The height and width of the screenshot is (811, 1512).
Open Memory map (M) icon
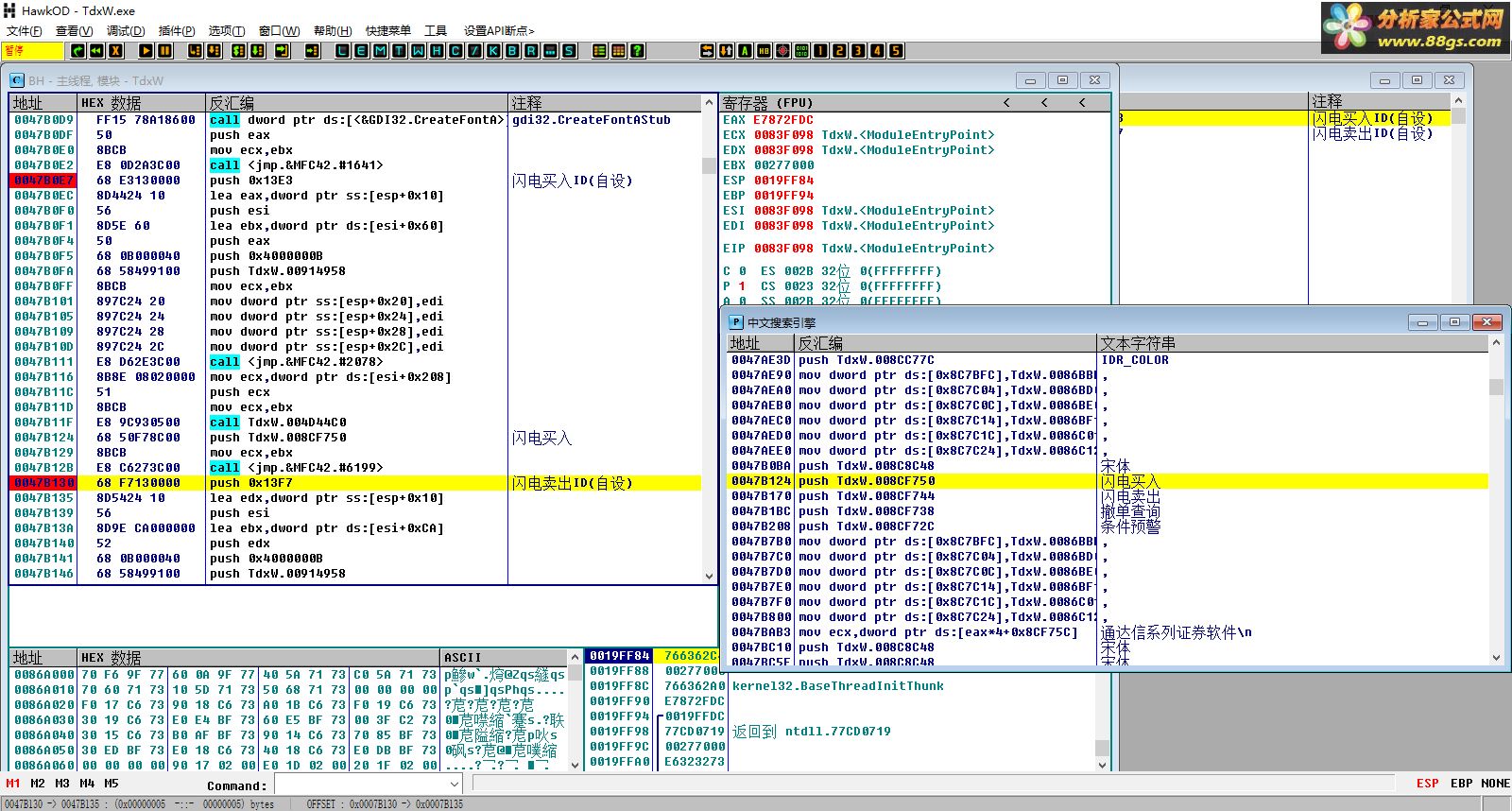coord(380,51)
